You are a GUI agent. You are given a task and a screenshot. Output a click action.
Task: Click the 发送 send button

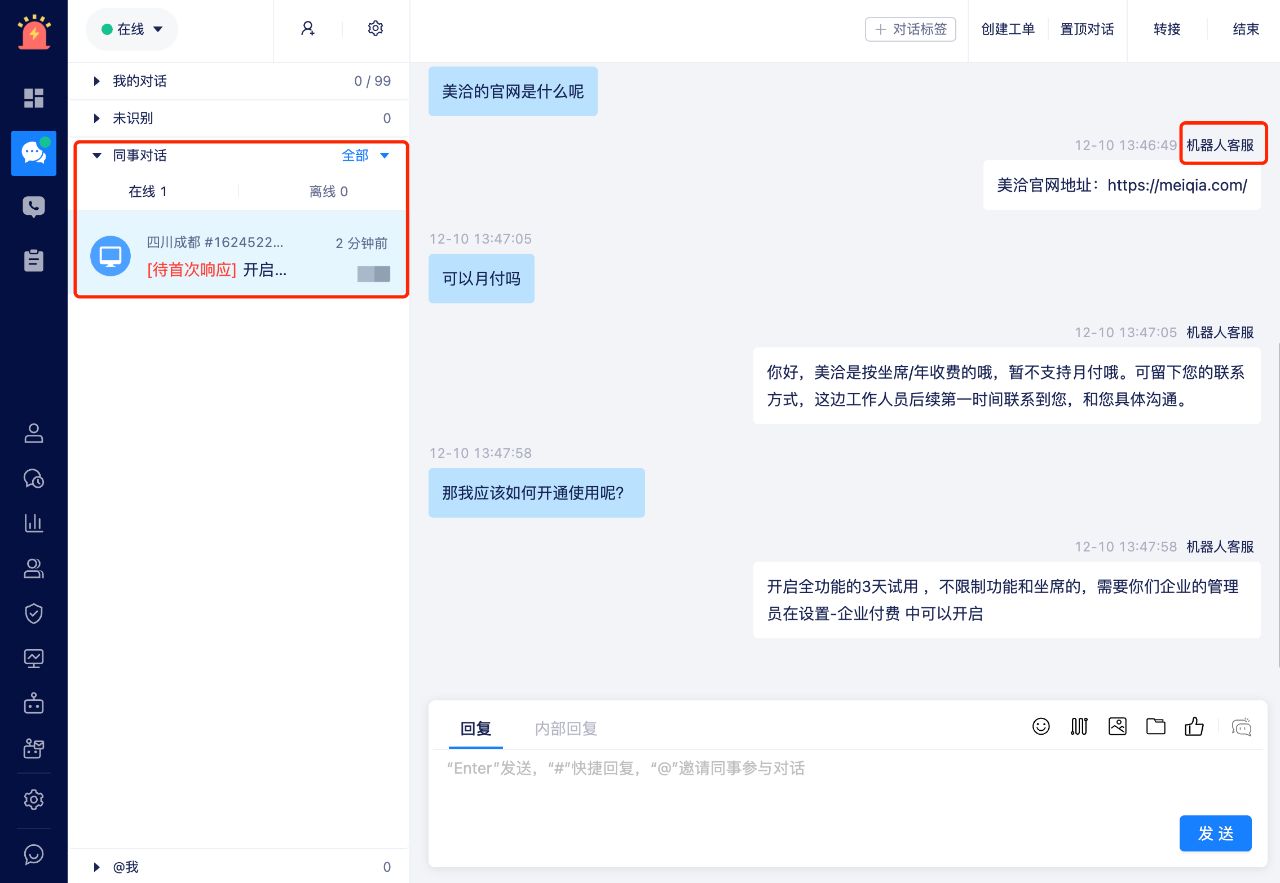(x=1216, y=833)
